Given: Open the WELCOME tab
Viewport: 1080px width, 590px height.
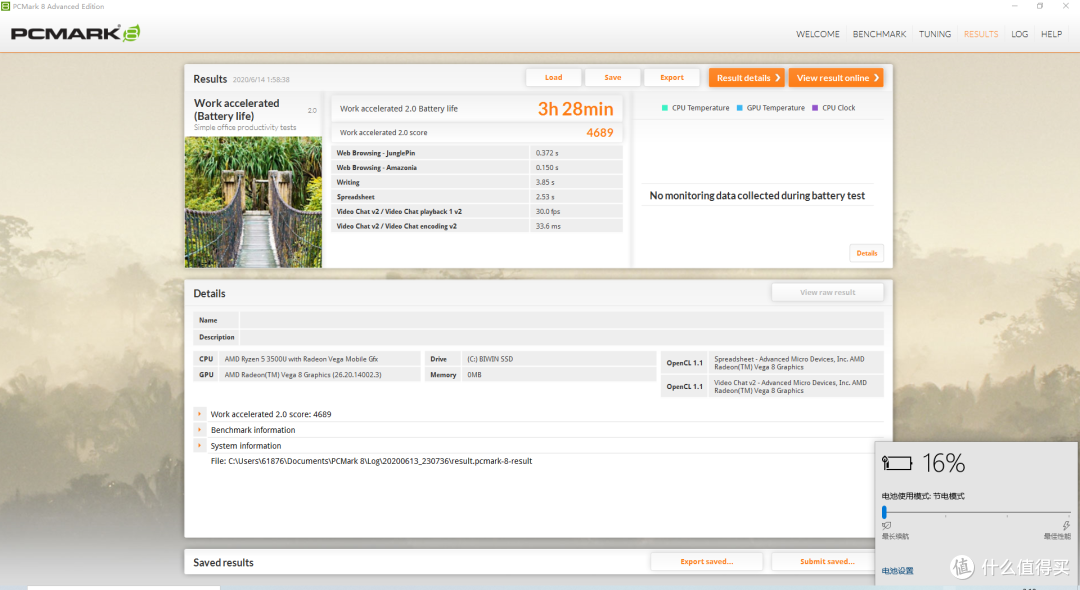Looking at the screenshot, I should 818,34.
